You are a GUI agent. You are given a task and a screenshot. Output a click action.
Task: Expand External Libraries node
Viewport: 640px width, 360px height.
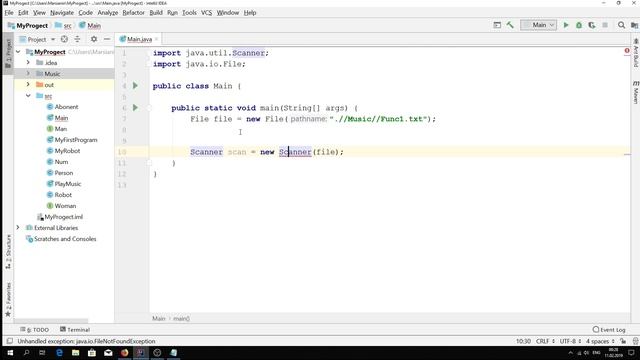18,228
